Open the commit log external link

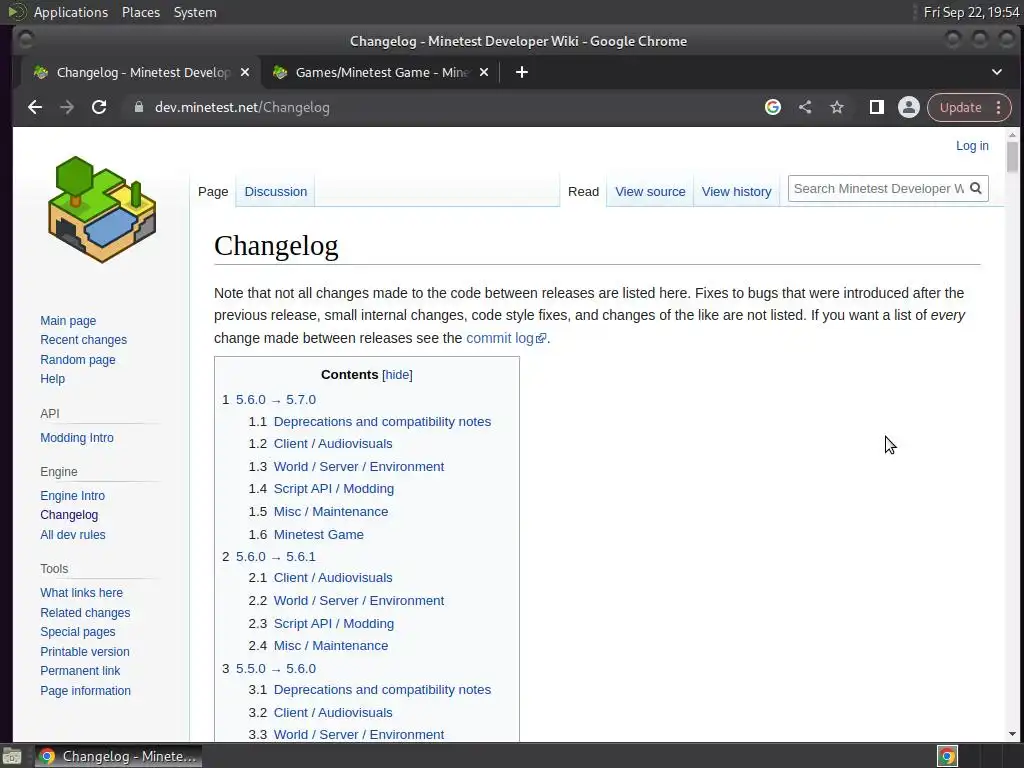[506, 338]
